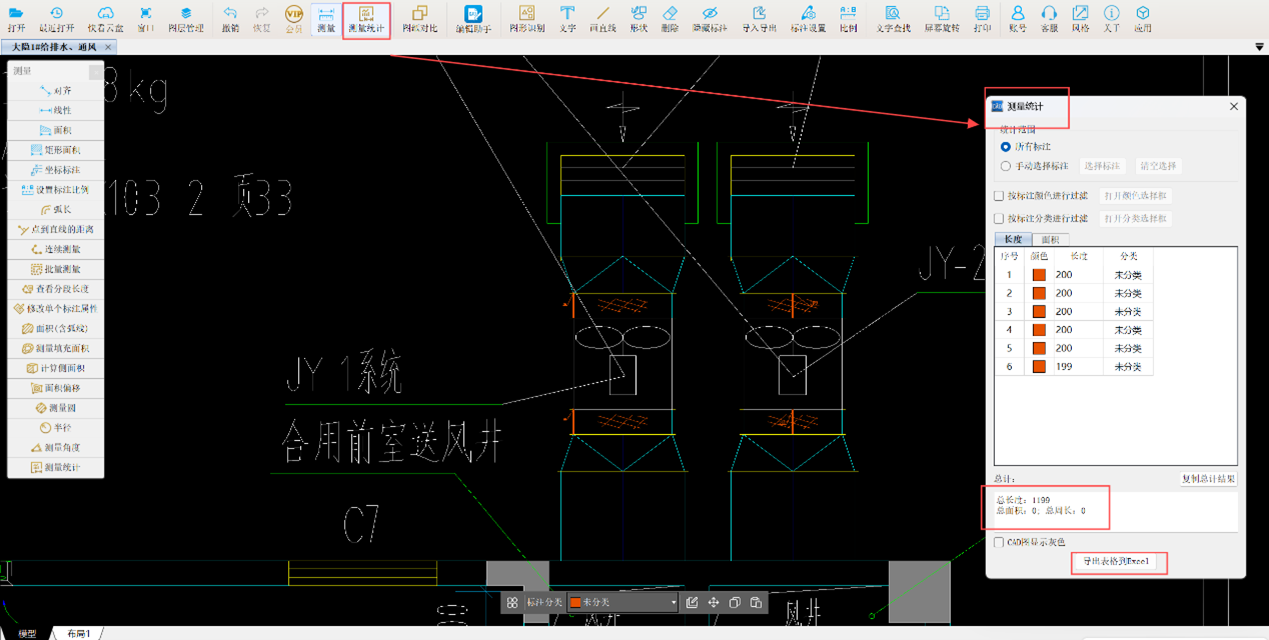Click the 打印 print icon

(x=982, y=18)
